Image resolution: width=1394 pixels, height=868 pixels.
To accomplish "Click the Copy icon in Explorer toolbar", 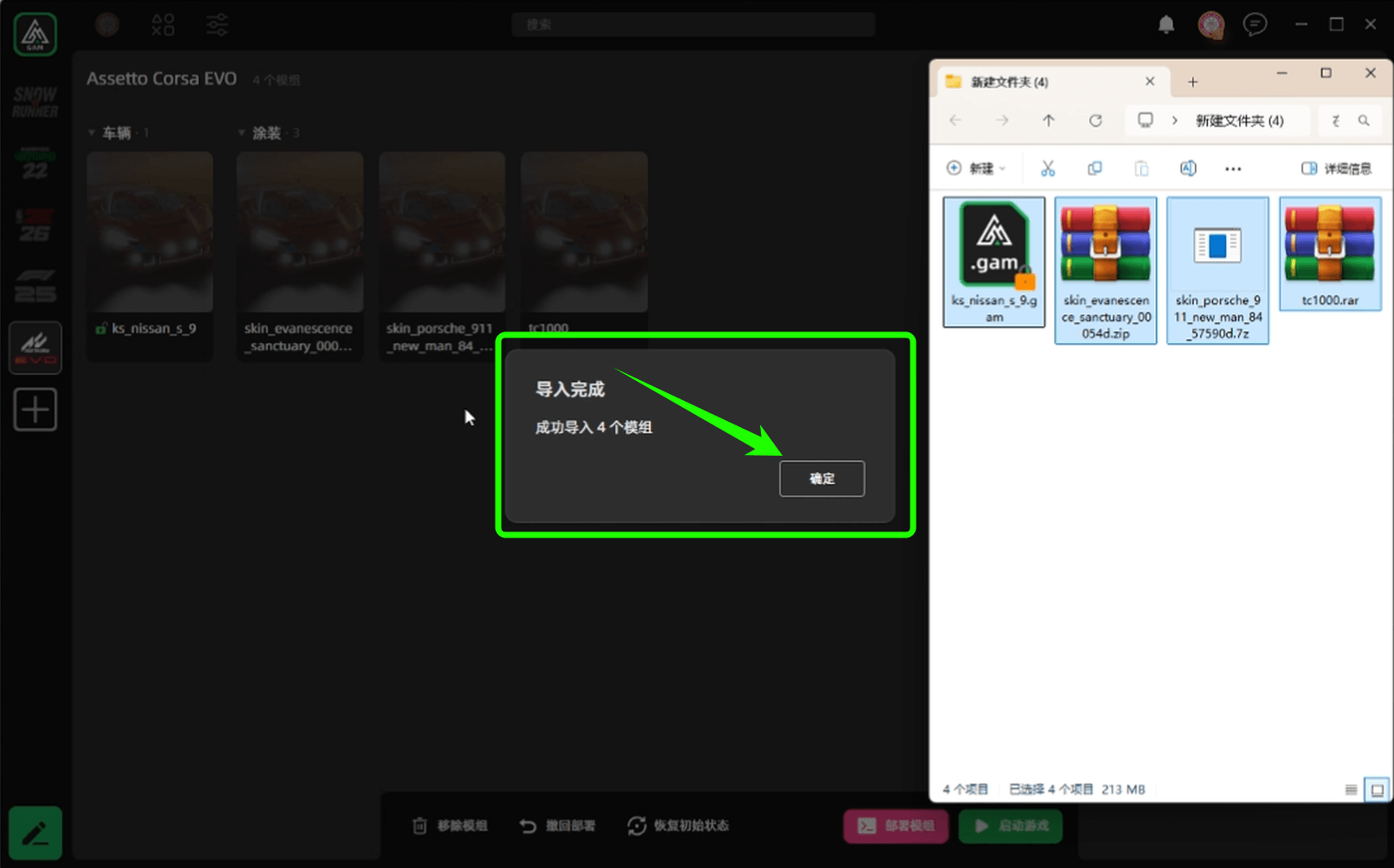I will point(1095,168).
